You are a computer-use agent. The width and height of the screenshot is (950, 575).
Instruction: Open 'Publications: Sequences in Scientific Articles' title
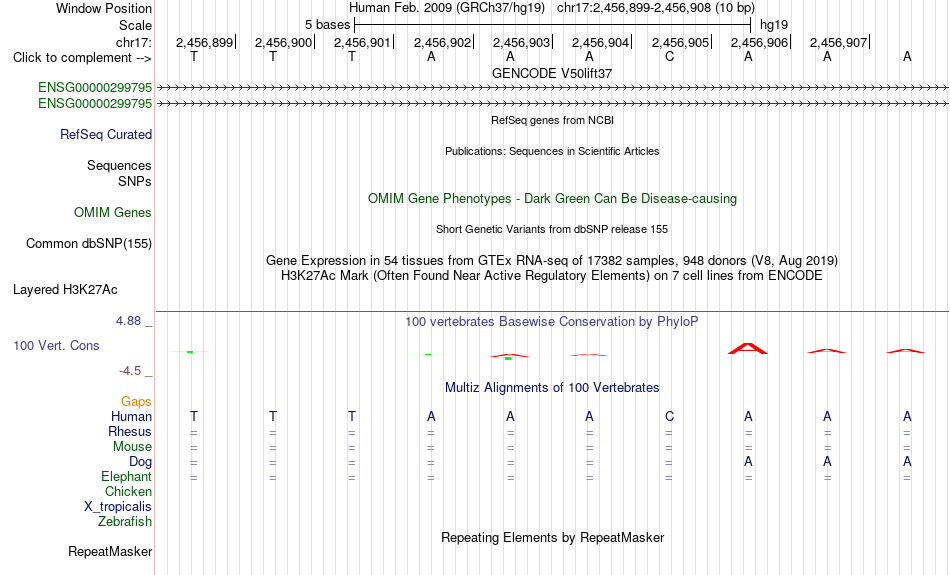[552, 151]
